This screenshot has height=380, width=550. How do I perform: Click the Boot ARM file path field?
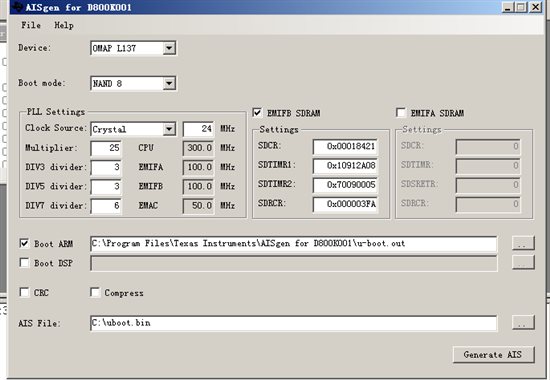pyautogui.click(x=294, y=244)
